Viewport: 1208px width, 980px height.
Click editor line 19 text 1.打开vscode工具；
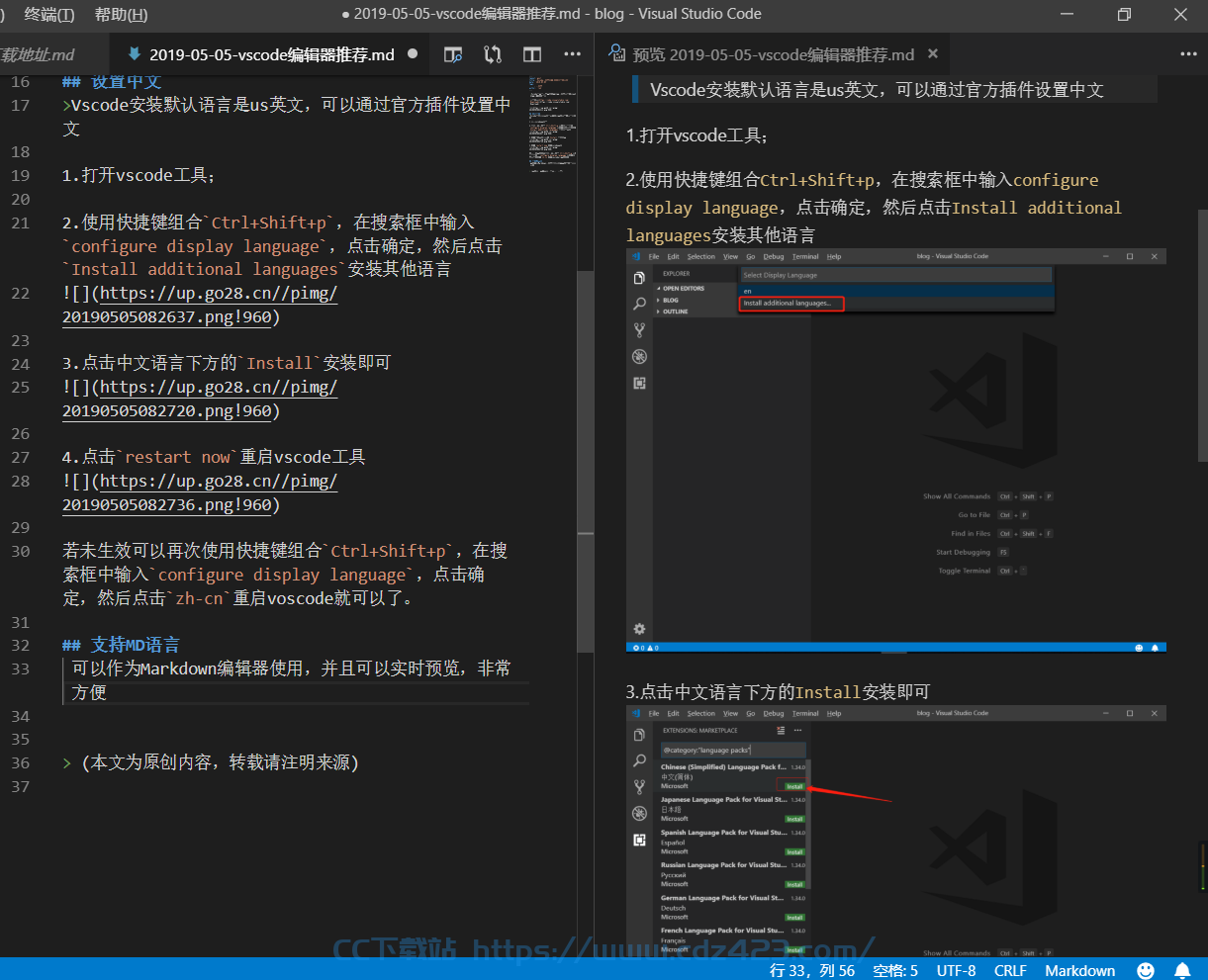tap(139, 175)
